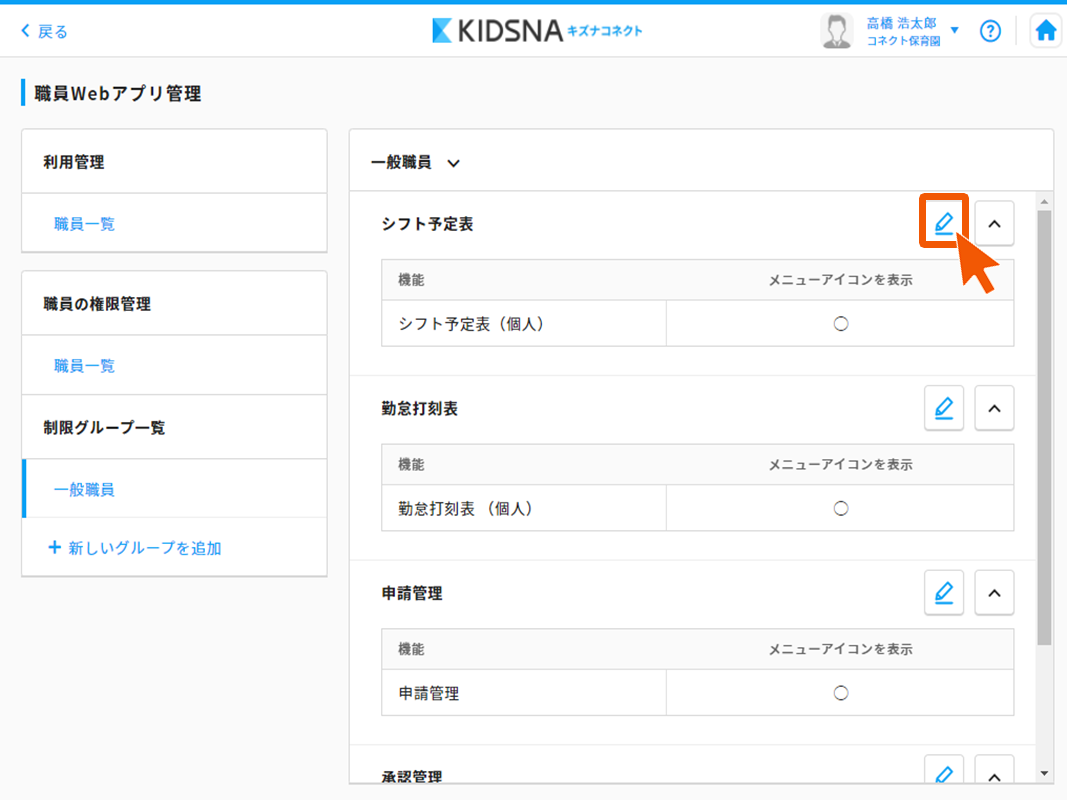Click the 戻る back link
Image resolution: width=1067 pixels, height=800 pixels.
click(x=45, y=31)
